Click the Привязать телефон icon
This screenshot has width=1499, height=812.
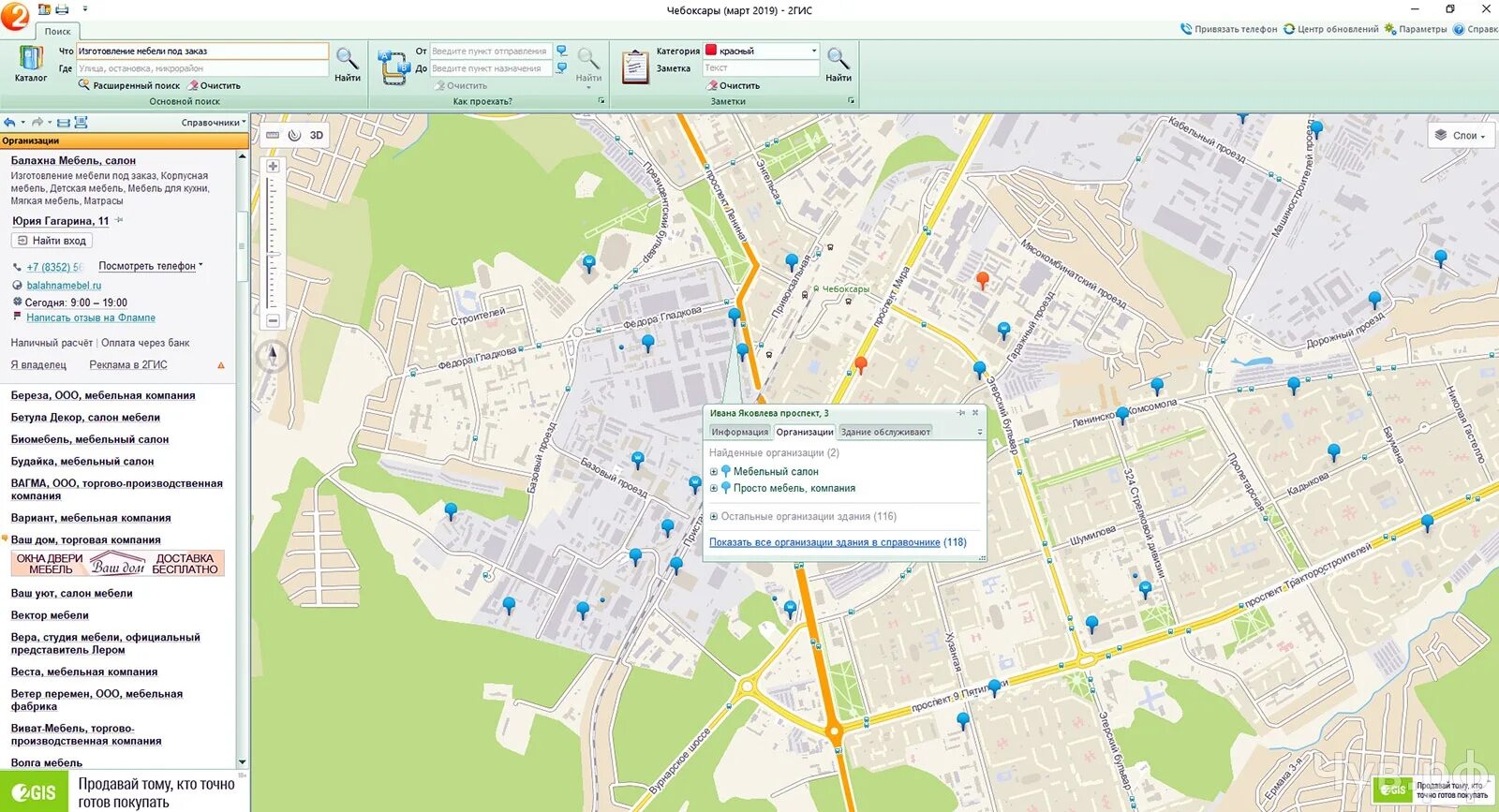point(1186,29)
